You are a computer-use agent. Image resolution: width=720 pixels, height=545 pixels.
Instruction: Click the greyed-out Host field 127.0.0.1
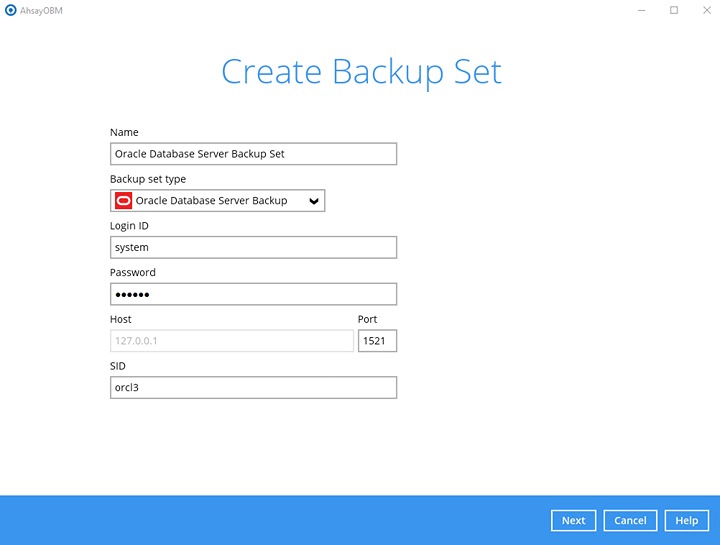(x=231, y=341)
